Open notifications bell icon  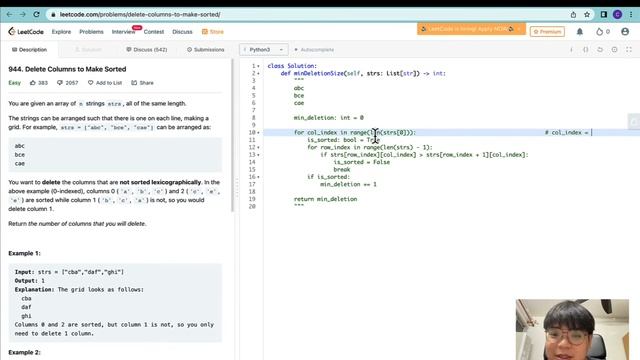coord(580,31)
